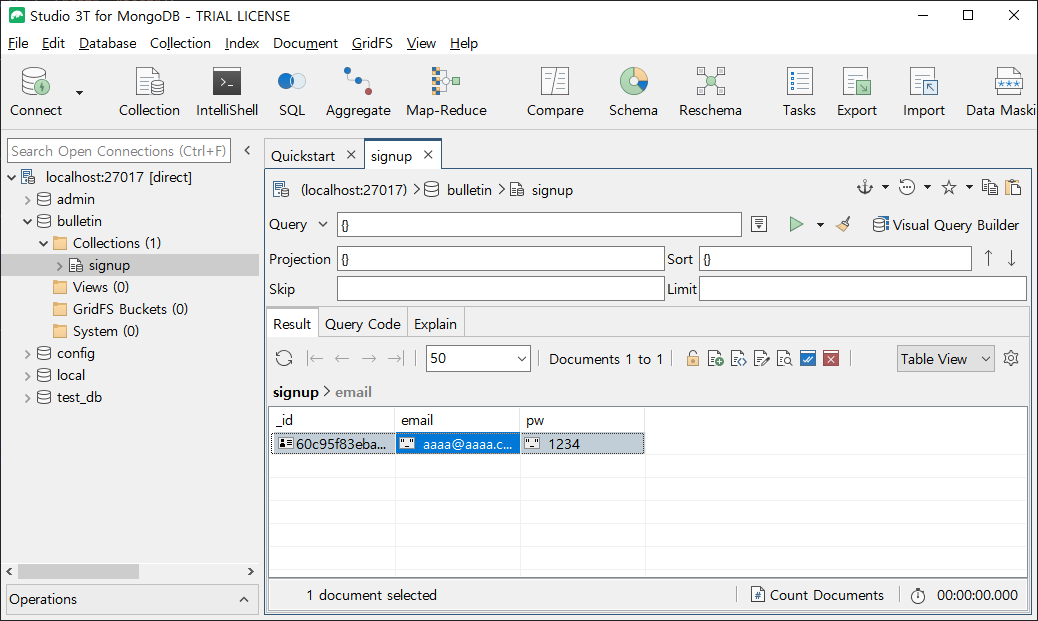1038x621 pixels.
Task: Open the Schema explorer
Action: (634, 91)
